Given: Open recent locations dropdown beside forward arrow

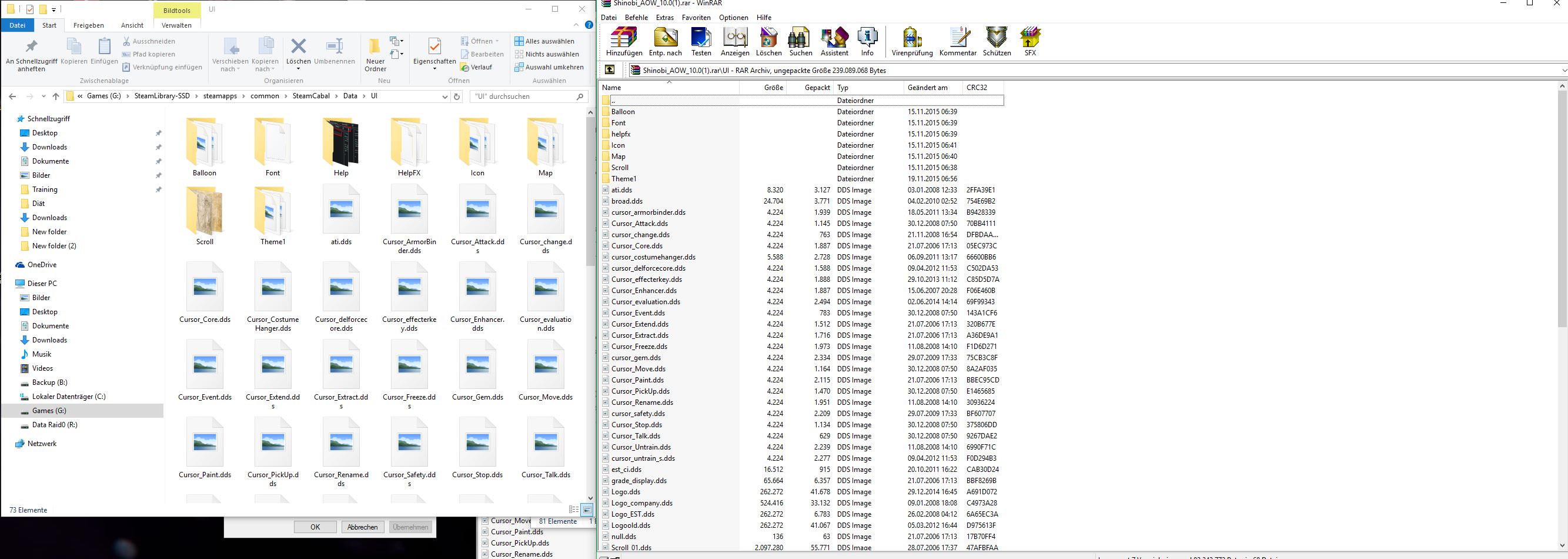Looking at the screenshot, I should pyautogui.click(x=44, y=97).
